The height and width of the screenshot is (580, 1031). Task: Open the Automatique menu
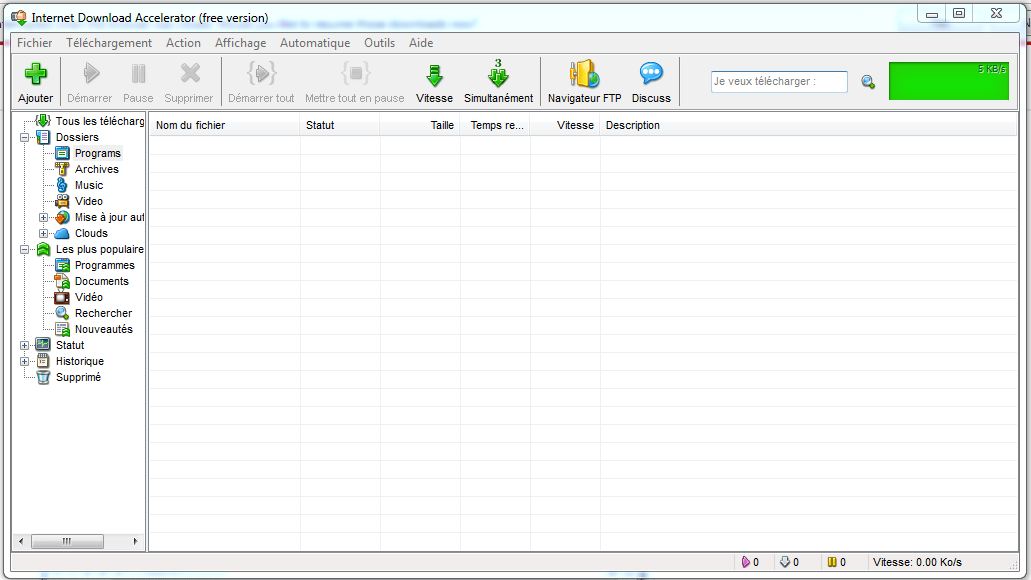pos(315,43)
